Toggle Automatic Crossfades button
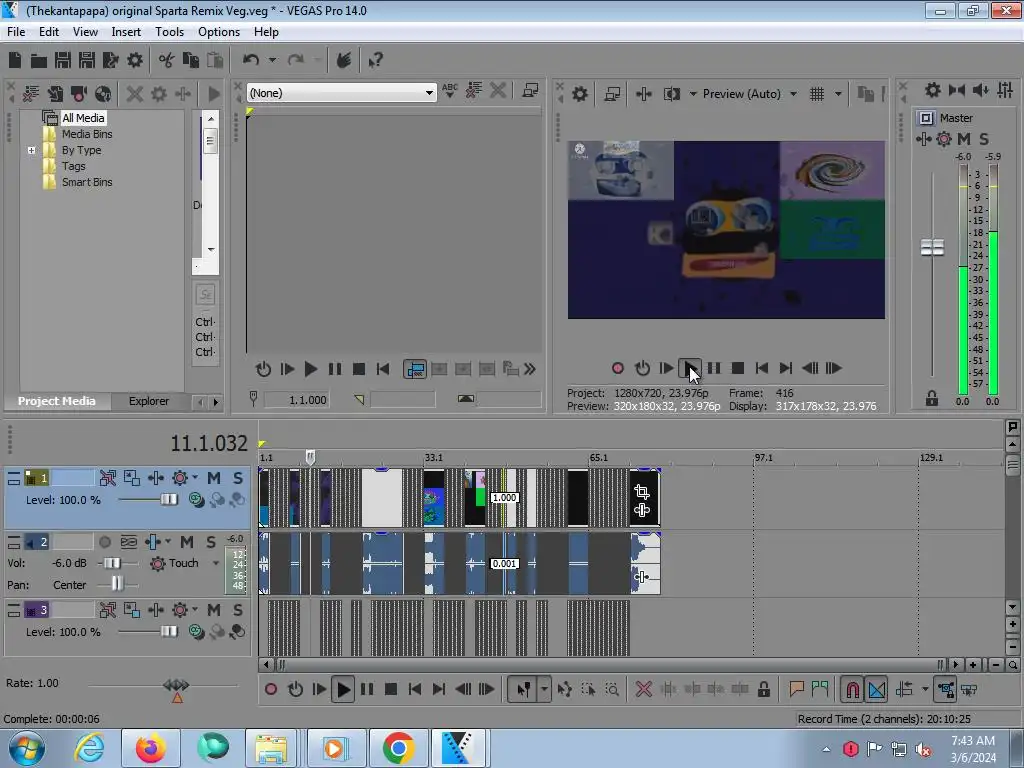Image resolution: width=1024 pixels, height=768 pixels. (877, 690)
